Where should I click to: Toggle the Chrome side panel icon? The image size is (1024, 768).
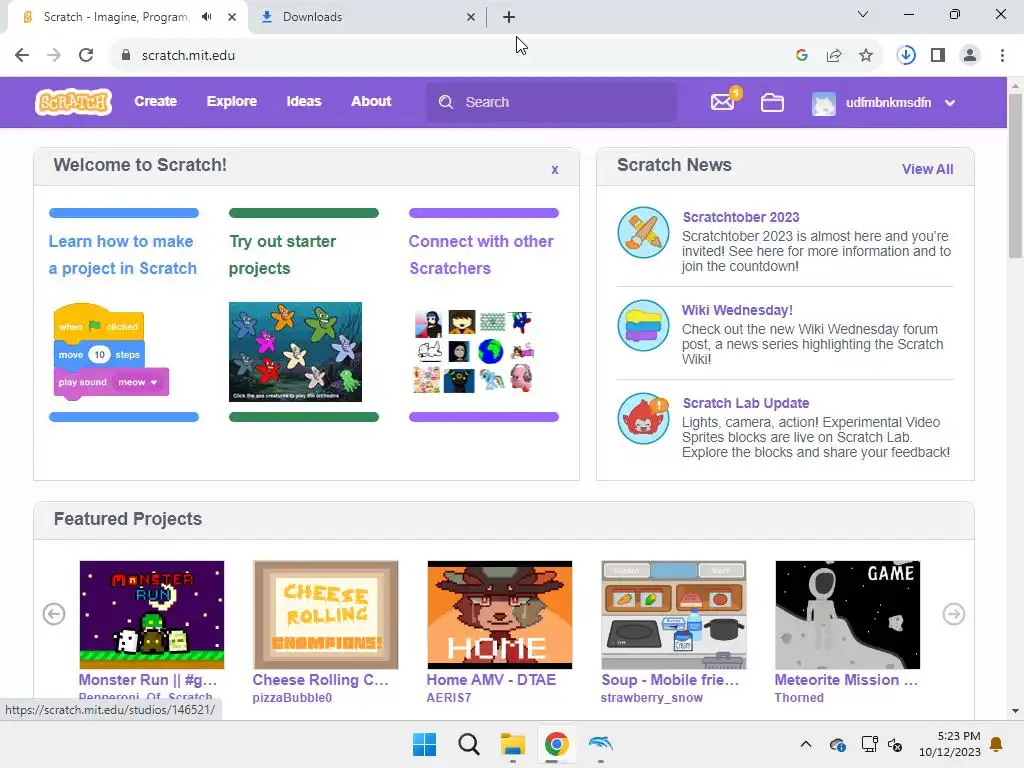point(938,56)
